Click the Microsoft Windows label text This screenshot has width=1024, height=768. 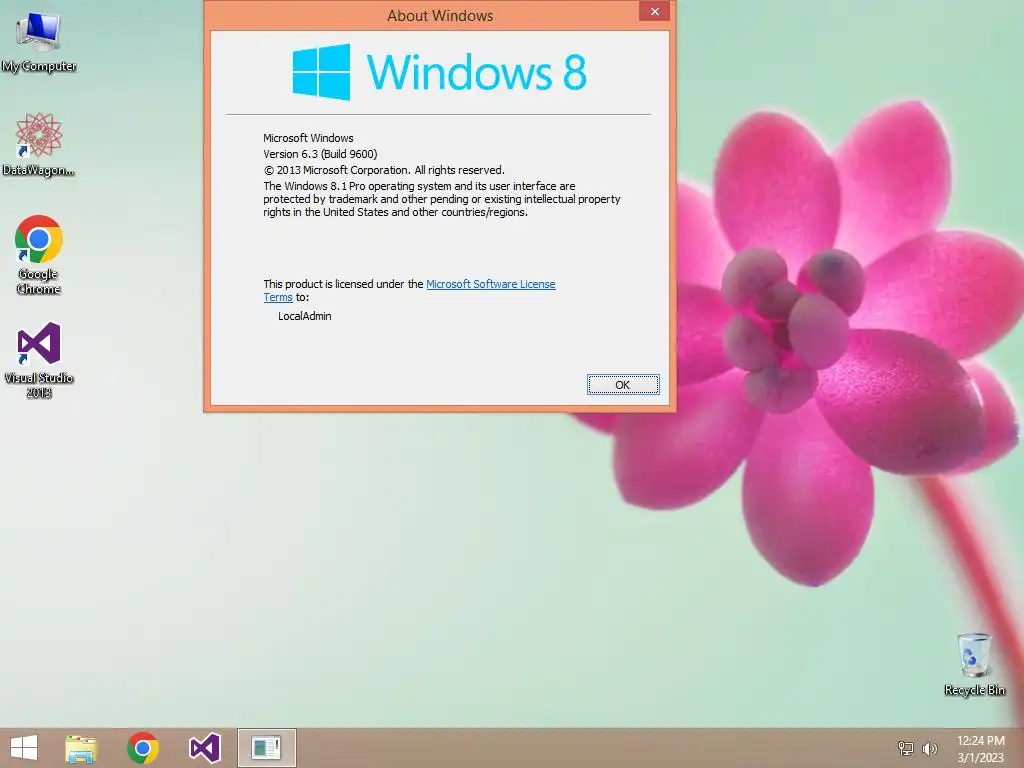coord(308,138)
